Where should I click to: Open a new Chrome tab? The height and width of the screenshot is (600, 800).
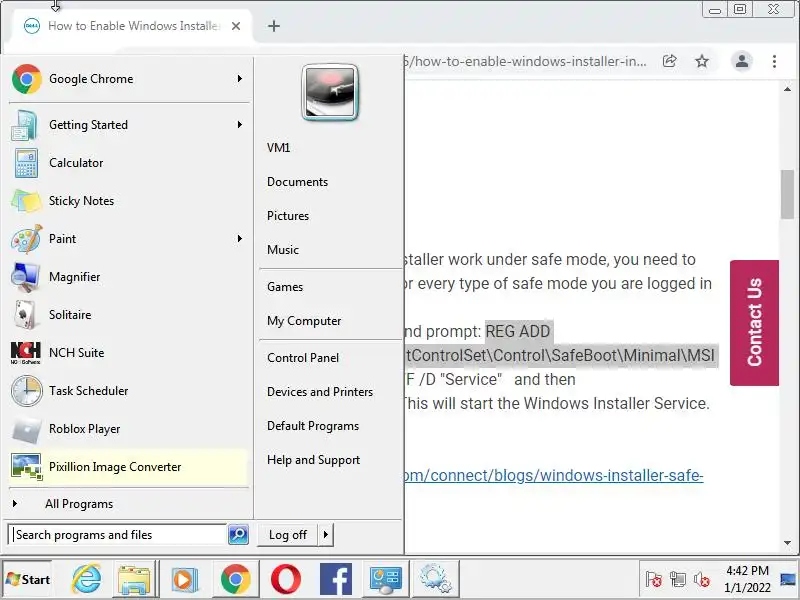(274, 26)
